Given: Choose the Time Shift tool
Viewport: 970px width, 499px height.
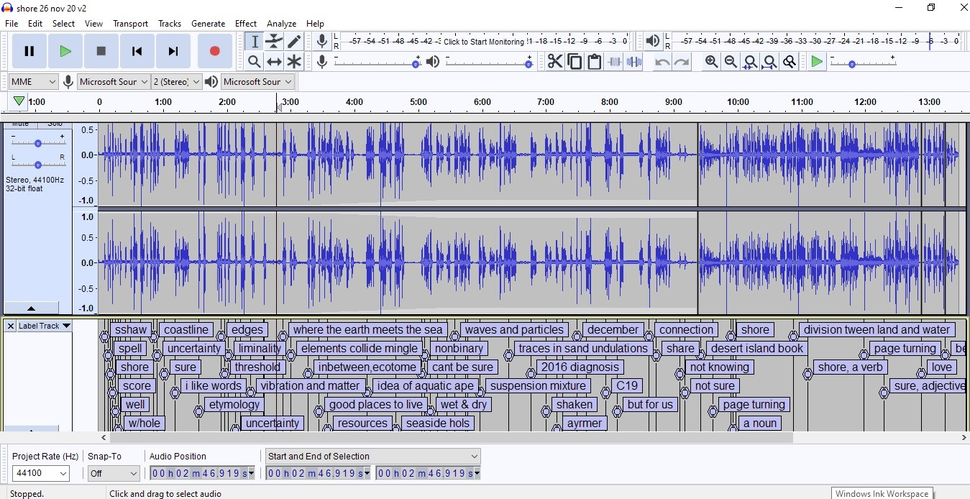Looking at the screenshot, I should coord(274,62).
